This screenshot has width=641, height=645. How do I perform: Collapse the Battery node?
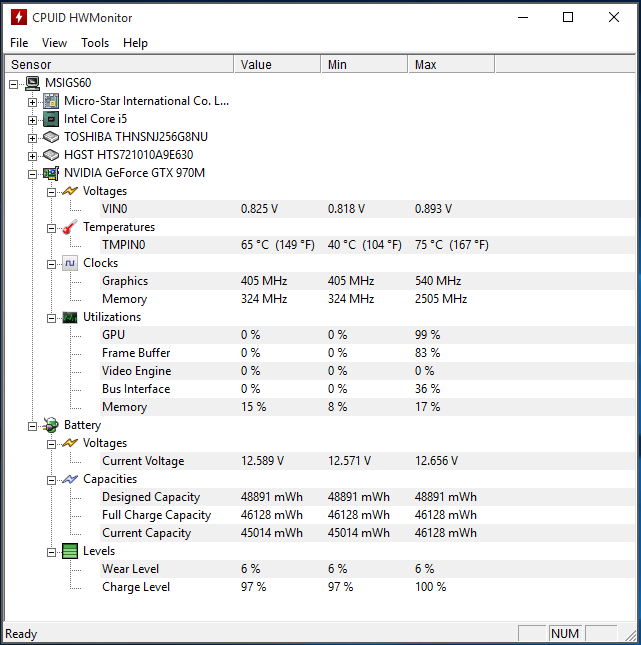pos(33,427)
